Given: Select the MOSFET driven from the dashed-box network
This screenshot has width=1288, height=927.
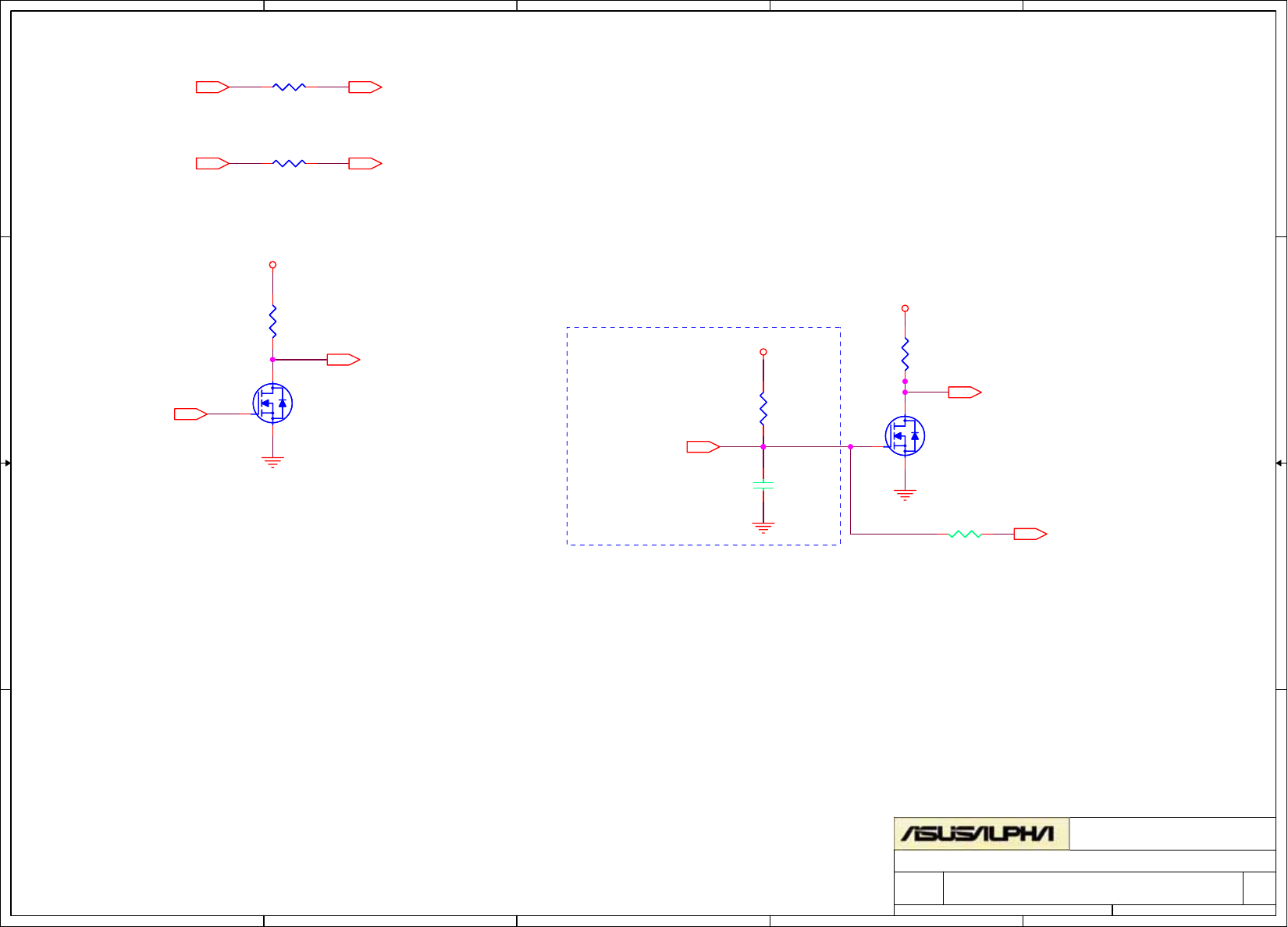Looking at the screenshot, I should [x=905, y=436].
